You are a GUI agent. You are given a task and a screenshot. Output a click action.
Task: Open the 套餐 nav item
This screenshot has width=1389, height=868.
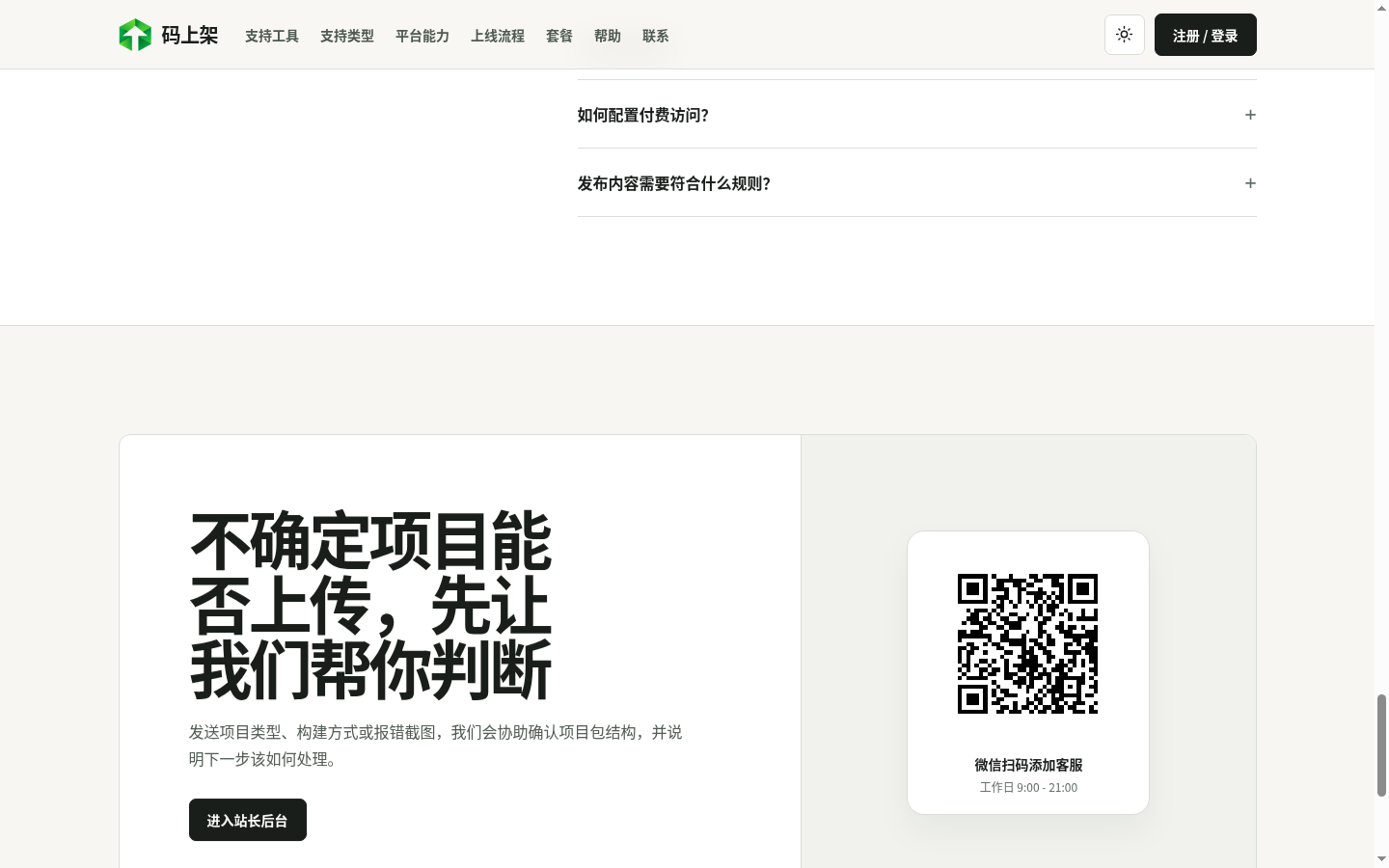[559, 36]
